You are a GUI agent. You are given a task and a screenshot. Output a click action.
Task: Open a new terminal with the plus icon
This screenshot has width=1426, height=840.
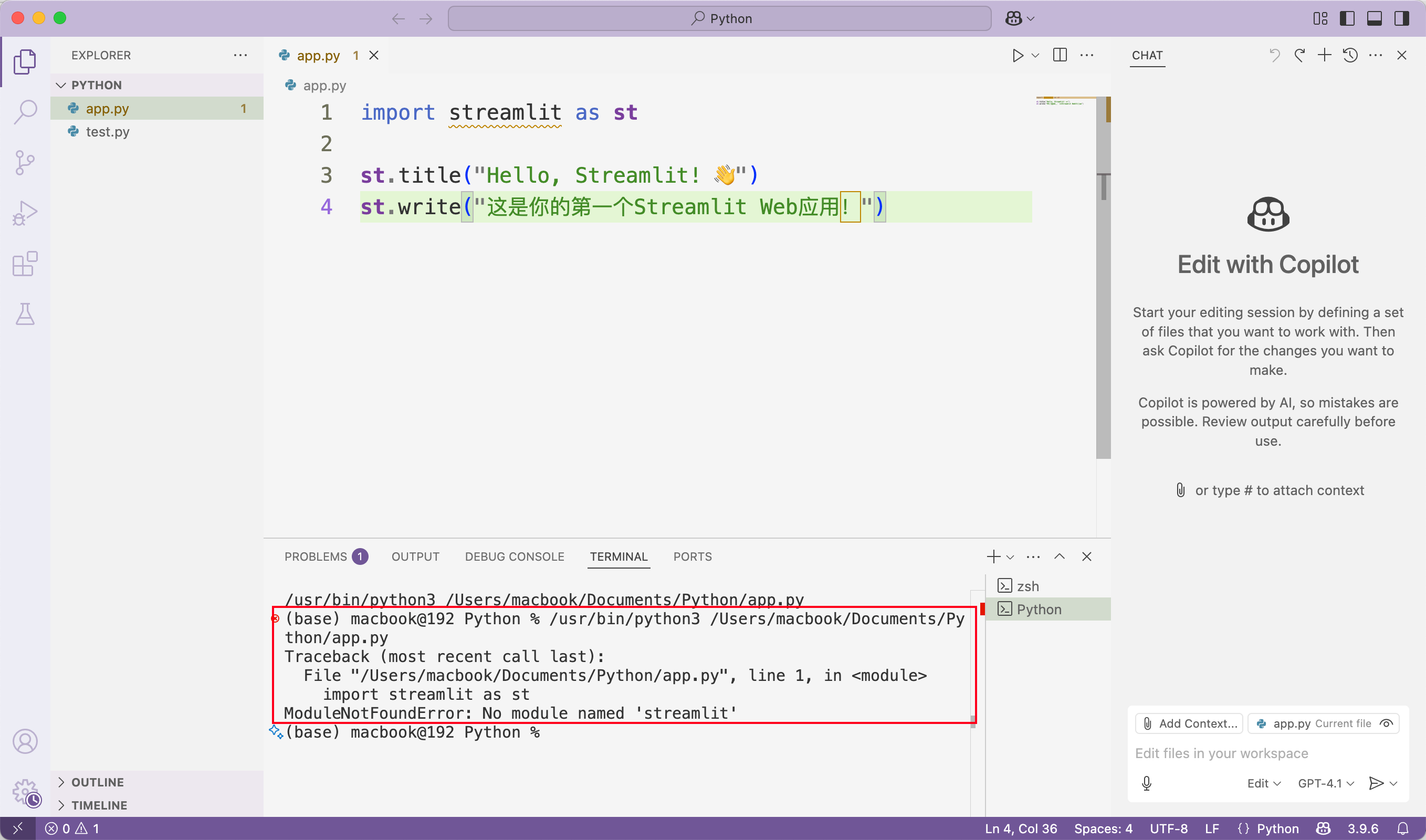(x=993, y=556)
